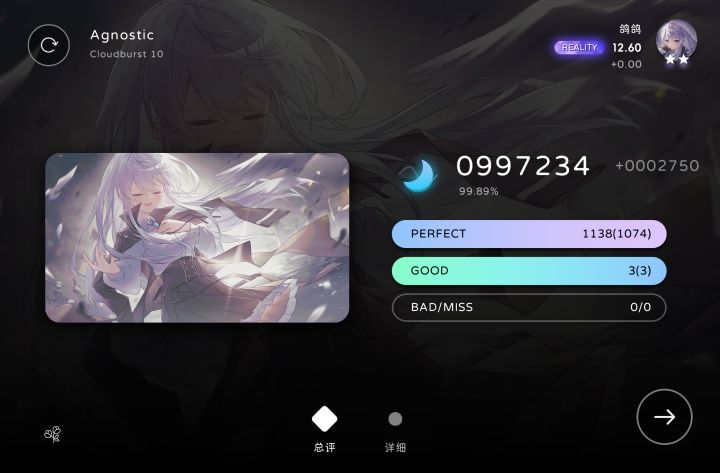Click the retry circular arrow icon
The height and width of the screenshot is (473, 720).
click(x=49, y=45)
